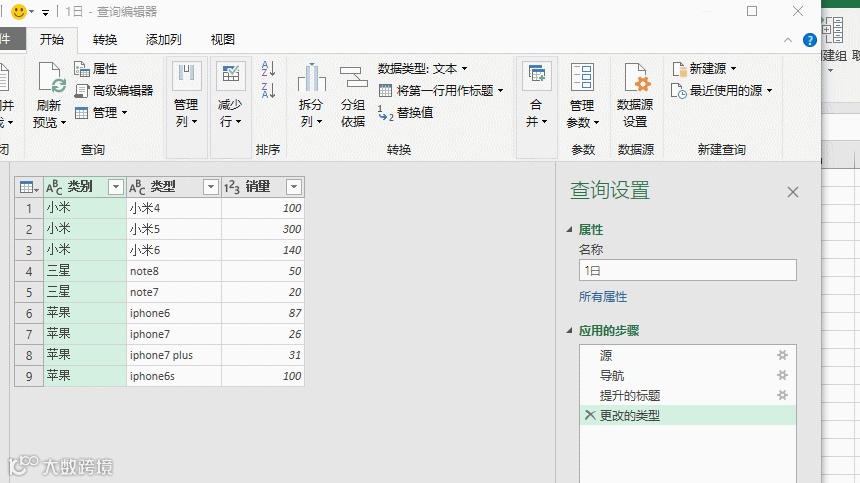
Task: Open the 刷新预览 dropdown arrow
Action: click(63, 122)
